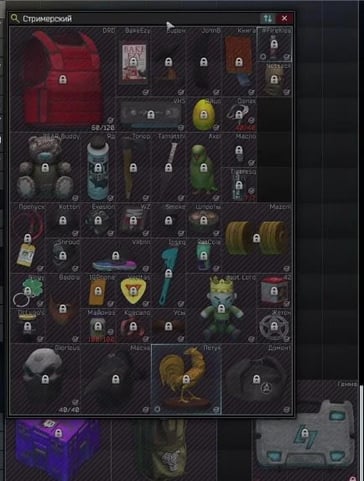Select the Loot Lord plushie with crown
The image size is (364, 481).
(221, 308)
